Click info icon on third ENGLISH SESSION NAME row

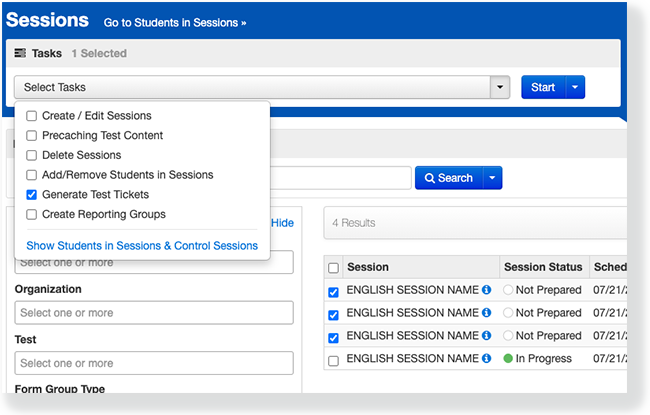point(487,336)
